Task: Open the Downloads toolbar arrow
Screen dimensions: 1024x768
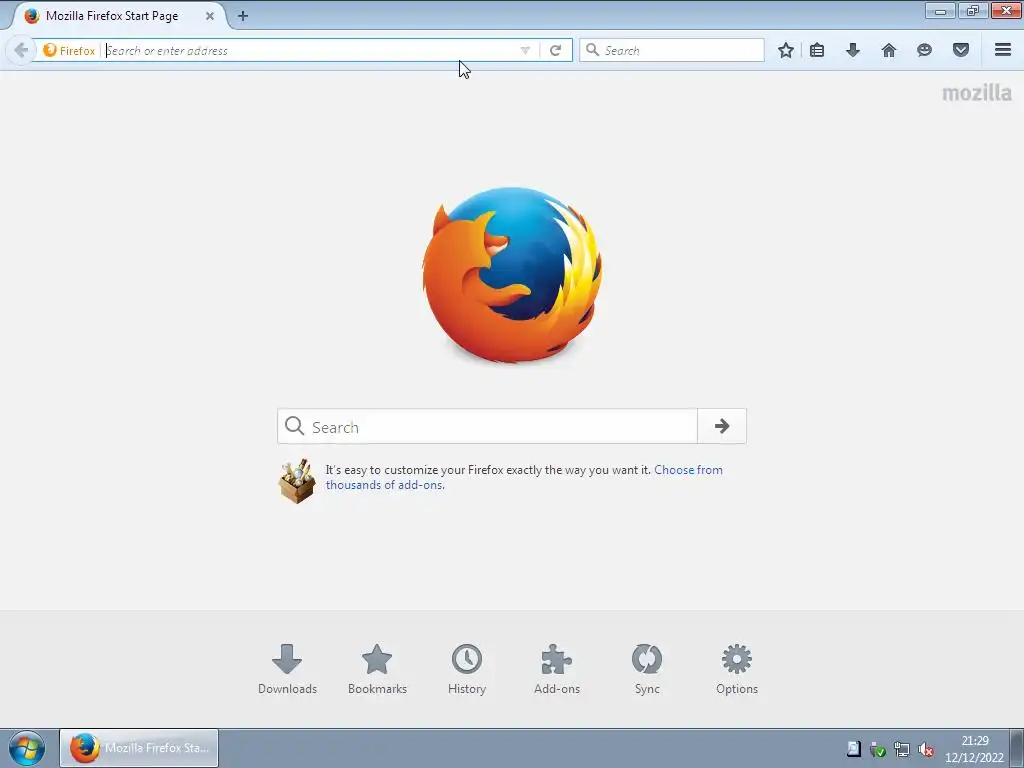Action: [853, 50]
